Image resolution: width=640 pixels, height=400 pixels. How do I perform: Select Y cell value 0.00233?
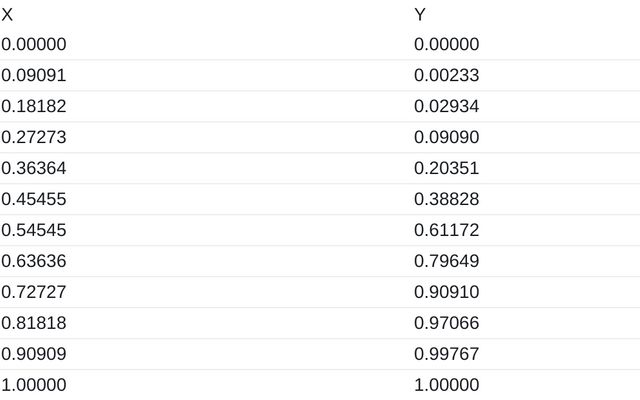click(x=447, y=76)
